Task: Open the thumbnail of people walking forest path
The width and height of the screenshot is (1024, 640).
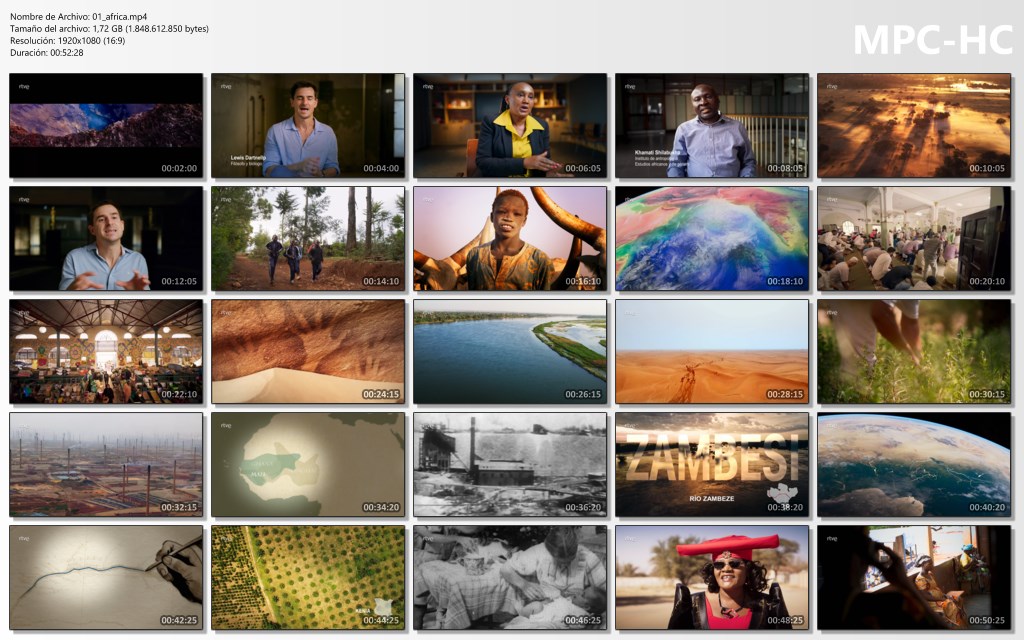Action: 308,238
